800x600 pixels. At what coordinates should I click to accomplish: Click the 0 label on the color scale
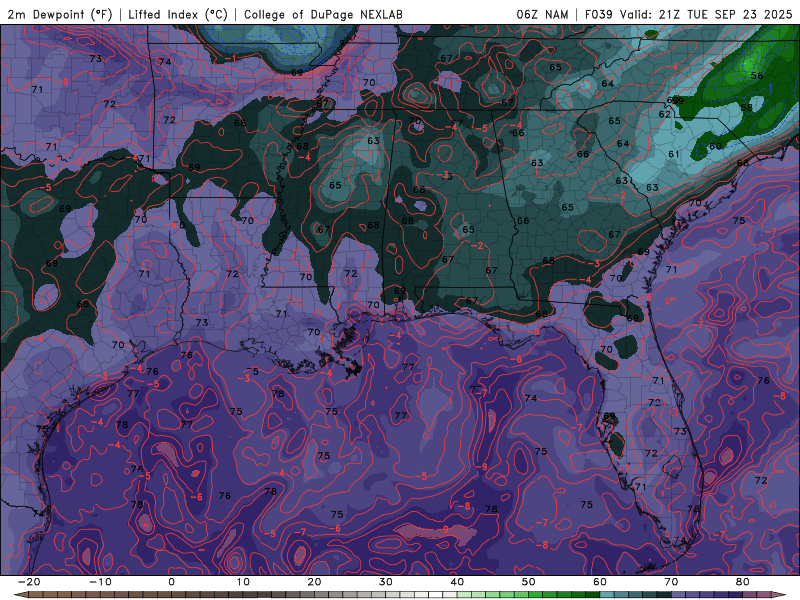(171, 582)
